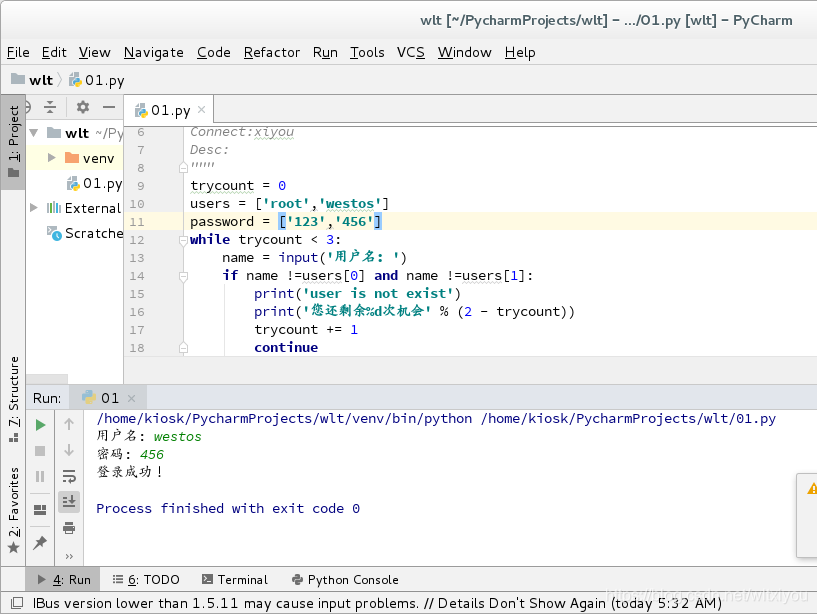Click the 01.py breadcrumb
The image size is (817, 614).
pos(97,80)
